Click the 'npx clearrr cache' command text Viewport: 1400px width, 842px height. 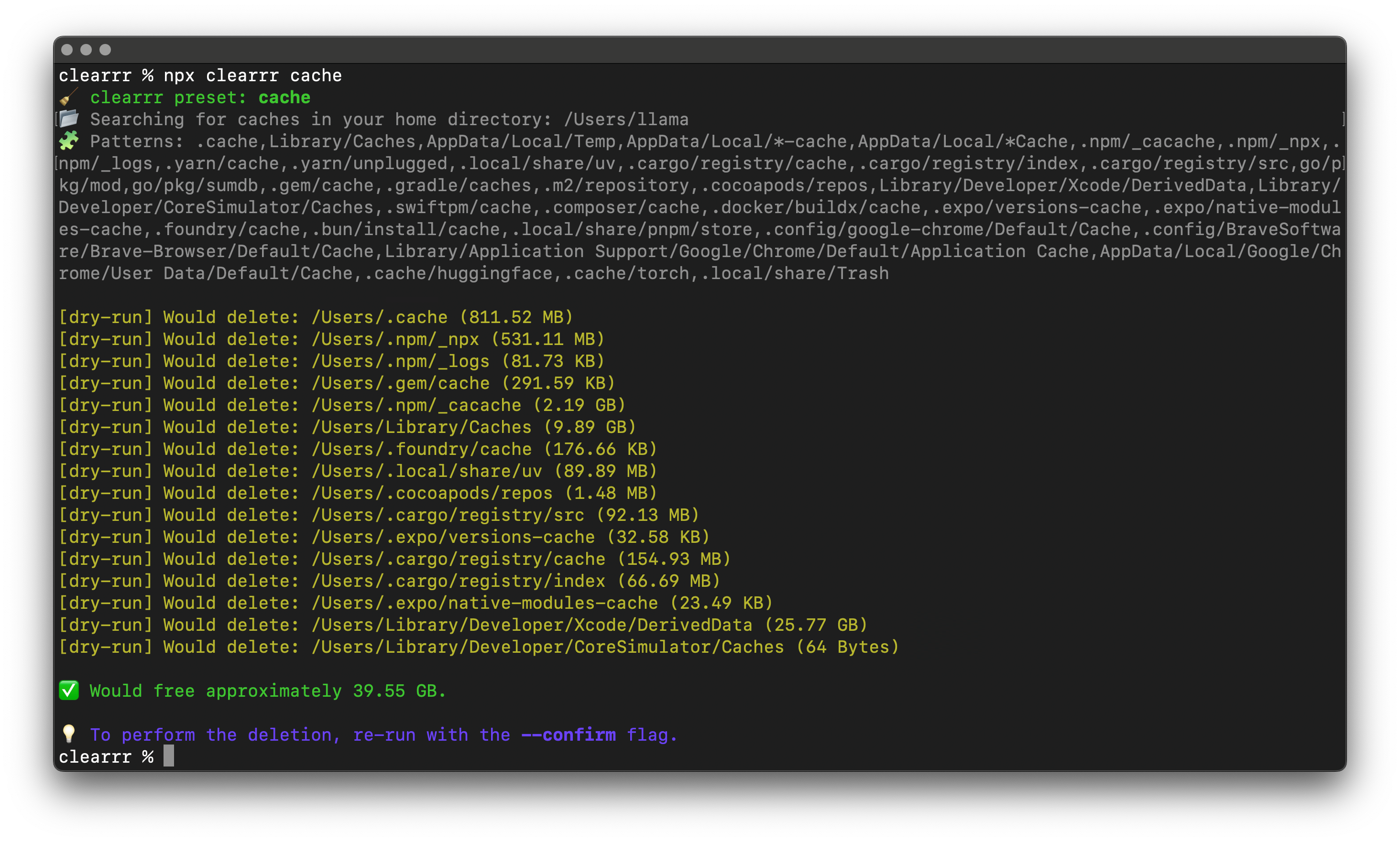(252, 76)
